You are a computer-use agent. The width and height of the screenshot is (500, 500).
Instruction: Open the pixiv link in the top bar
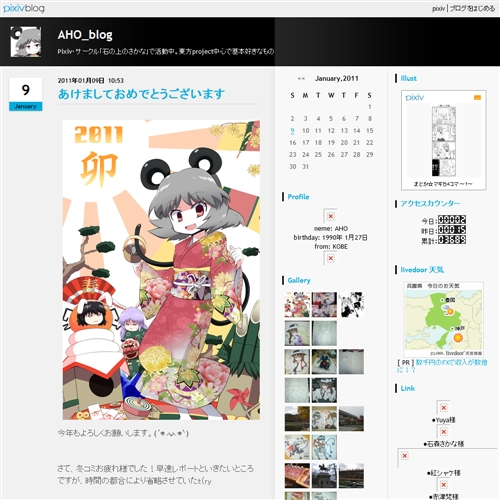coord(438,9)
